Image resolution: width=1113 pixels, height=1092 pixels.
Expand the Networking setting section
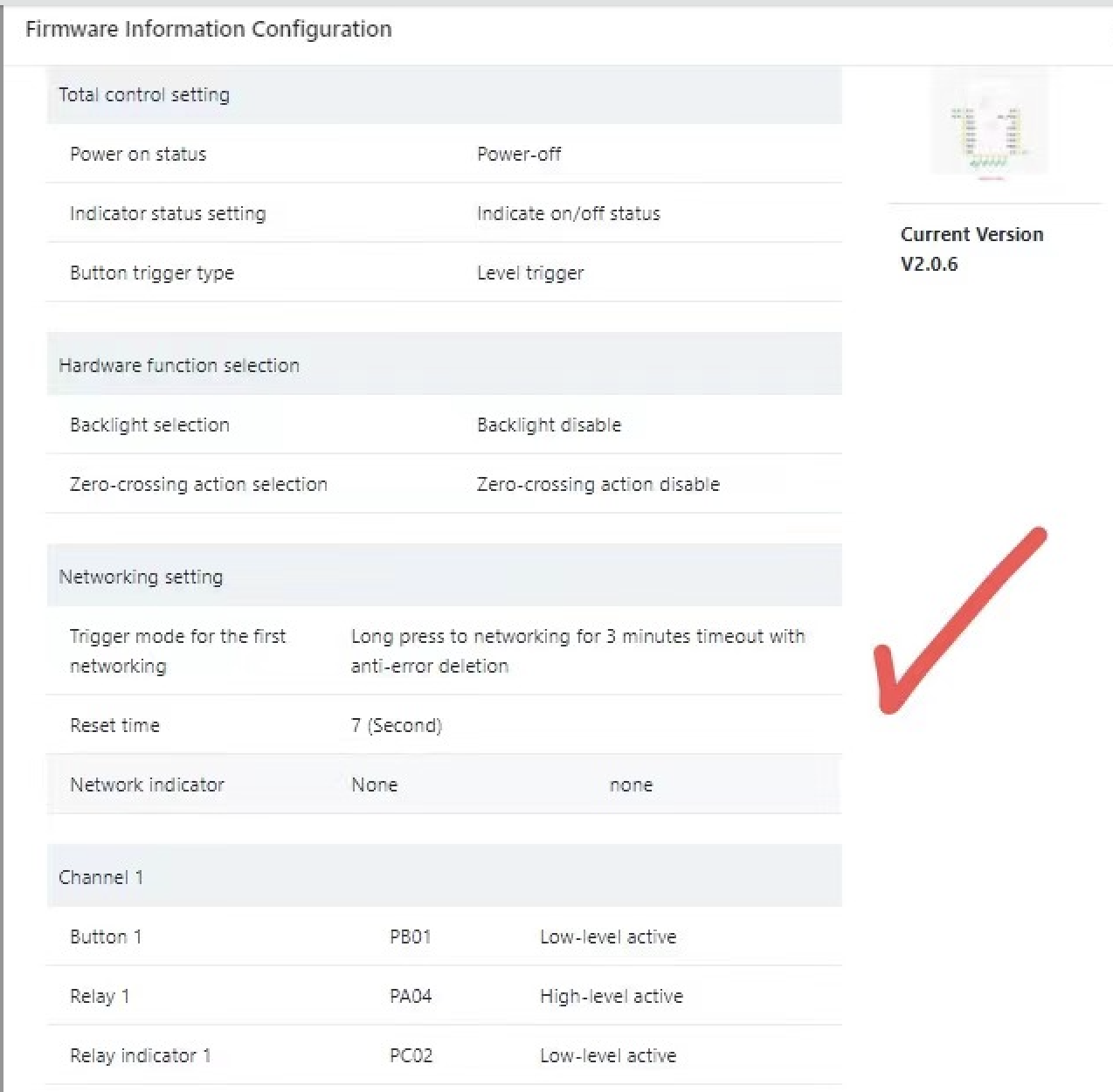pos(141,577)
